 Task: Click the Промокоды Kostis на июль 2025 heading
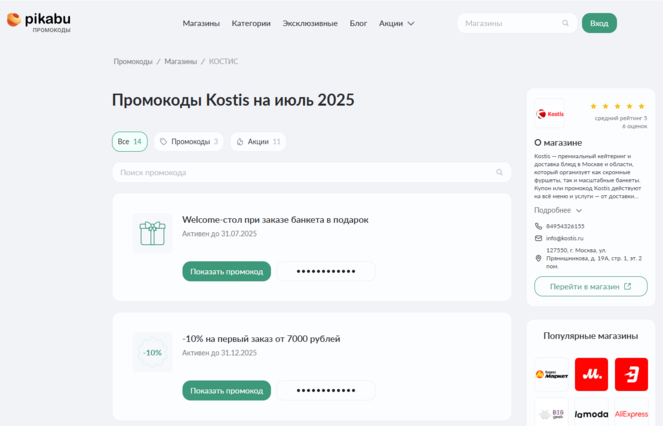(x=233, y=100)
